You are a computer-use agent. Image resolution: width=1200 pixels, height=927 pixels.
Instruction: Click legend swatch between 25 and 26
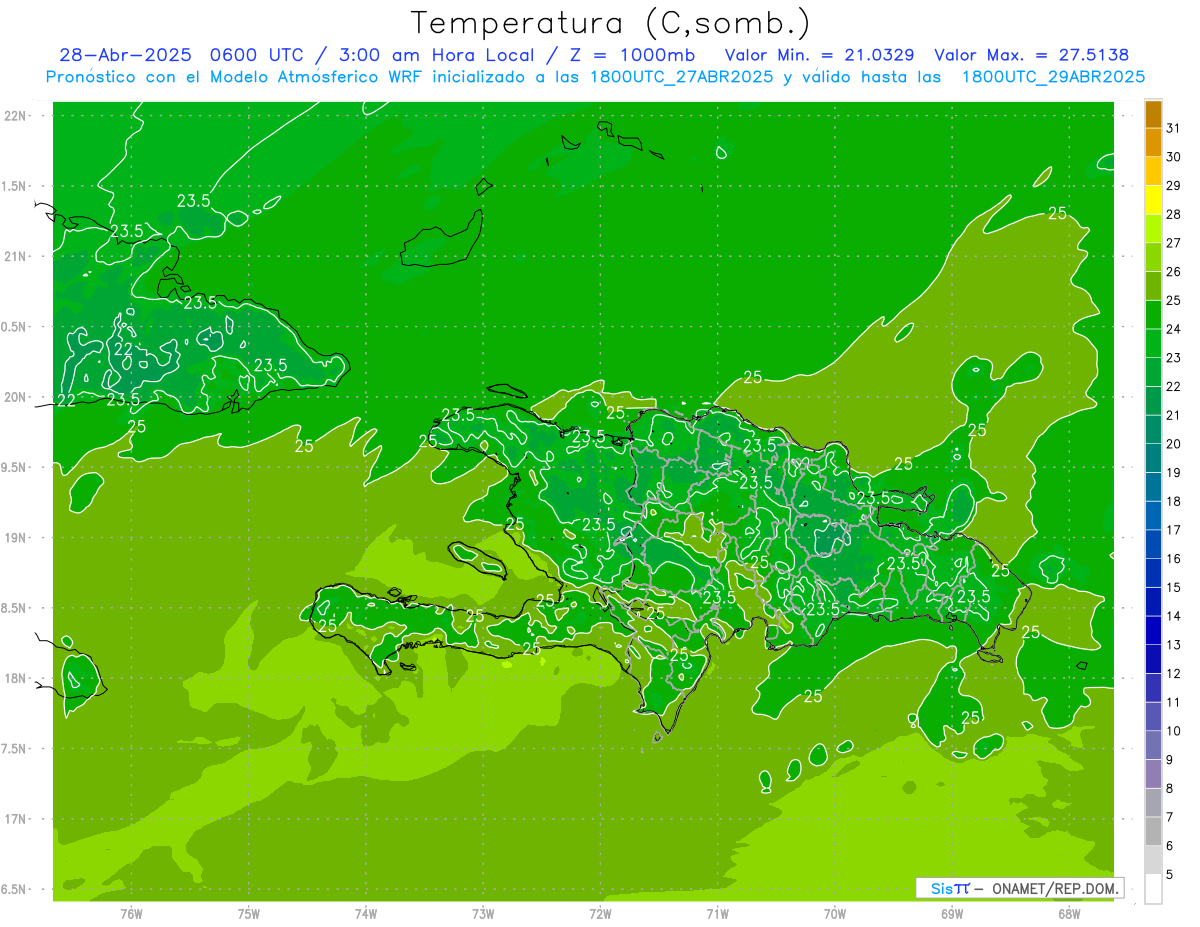click(x=1153, y=286)
